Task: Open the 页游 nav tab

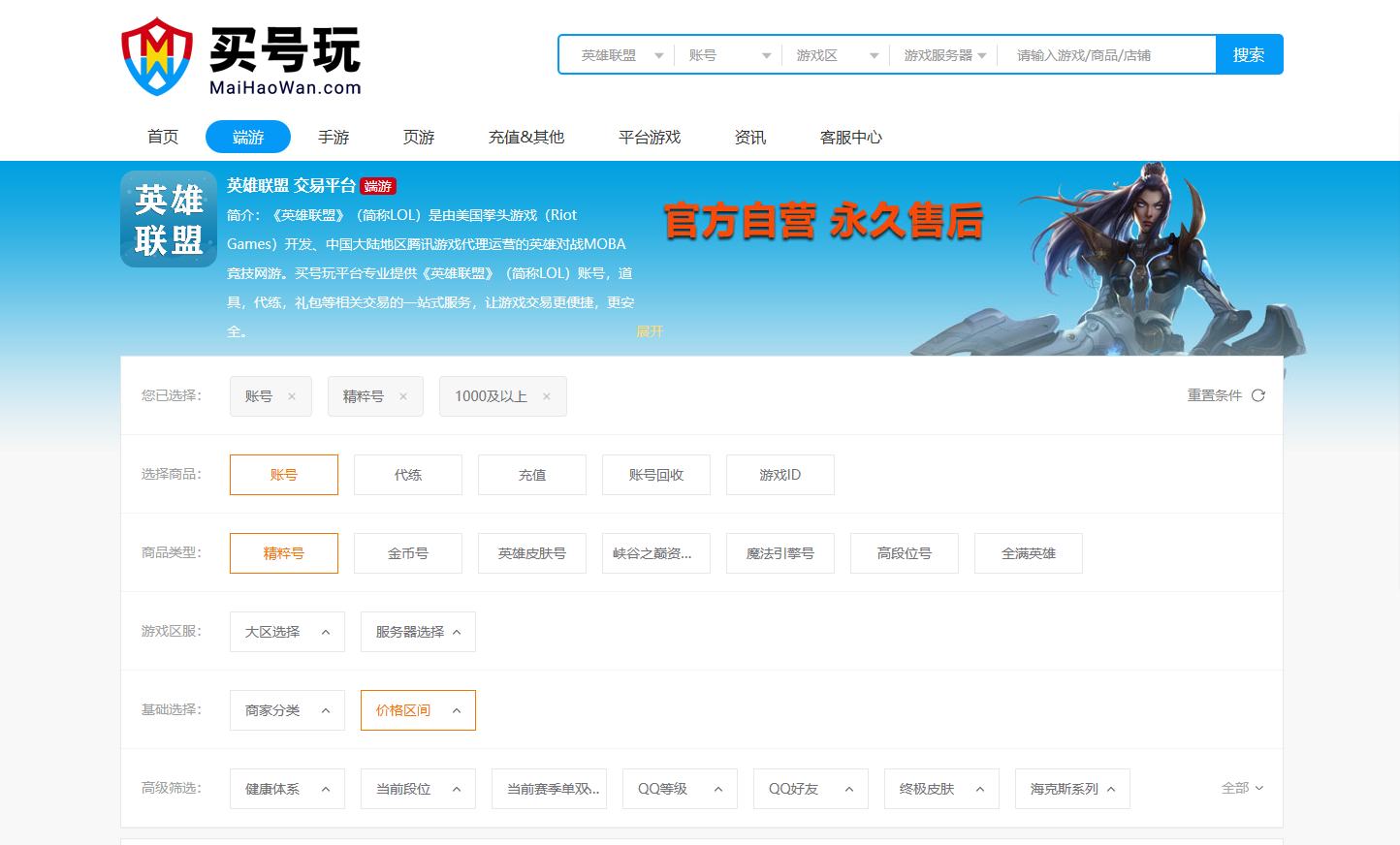Action: coord(419,137)
